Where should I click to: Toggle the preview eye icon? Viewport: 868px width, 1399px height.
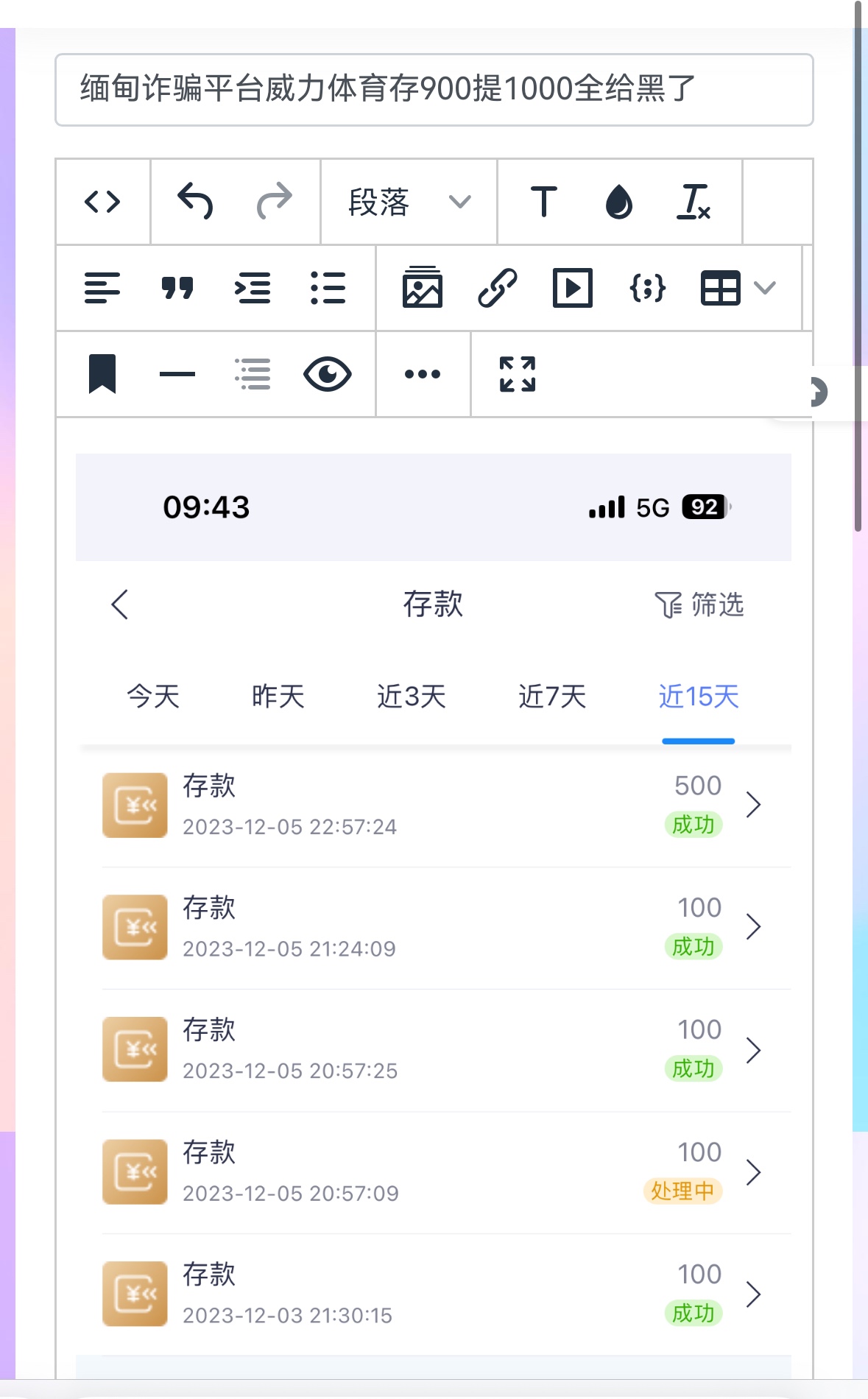tap(328, 374)
